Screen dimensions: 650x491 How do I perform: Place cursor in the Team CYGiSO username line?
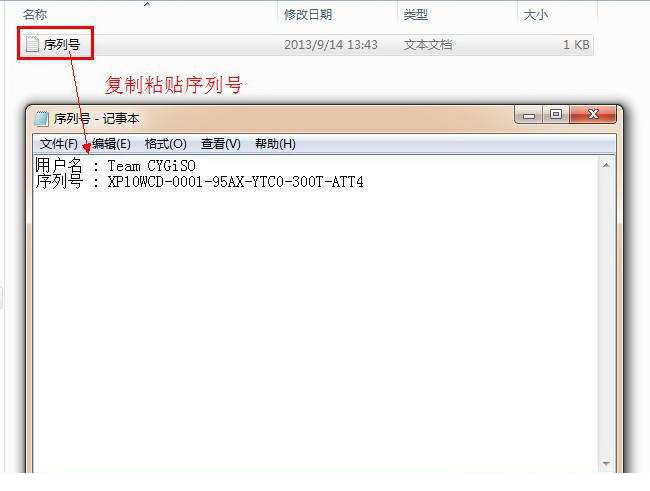click(115, 166)
